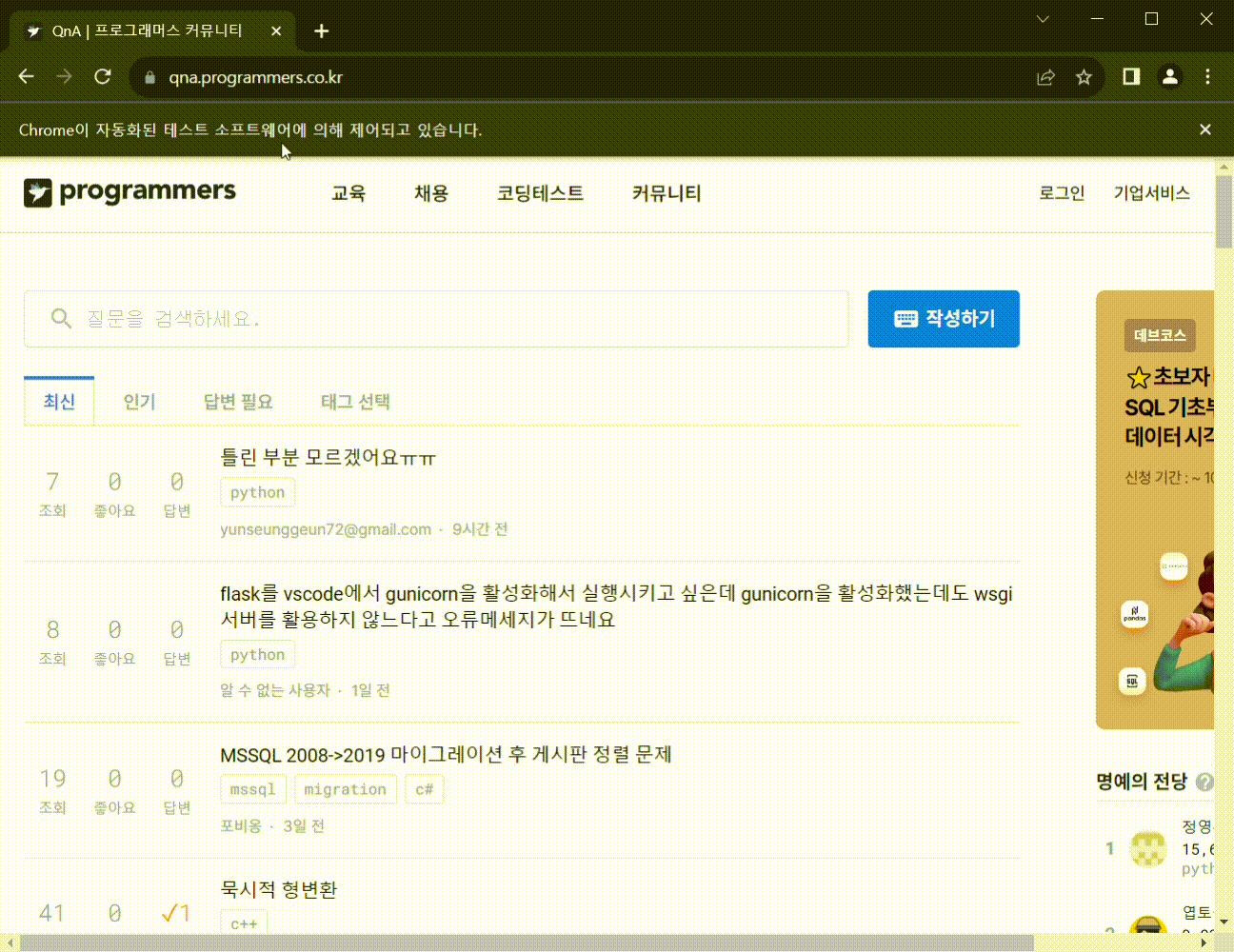Open question MSSQL 2008->2019 마이그레이션

(x=446, y=755)
